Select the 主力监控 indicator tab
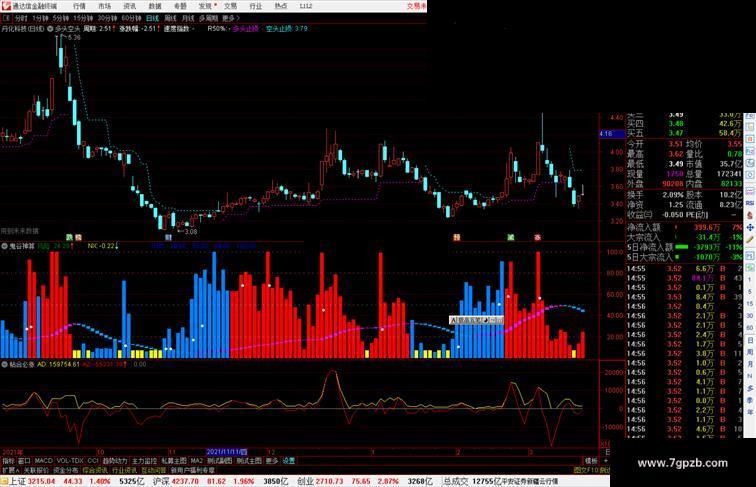The height and width of the screenshot is (487, 756). tap(144, 461)
